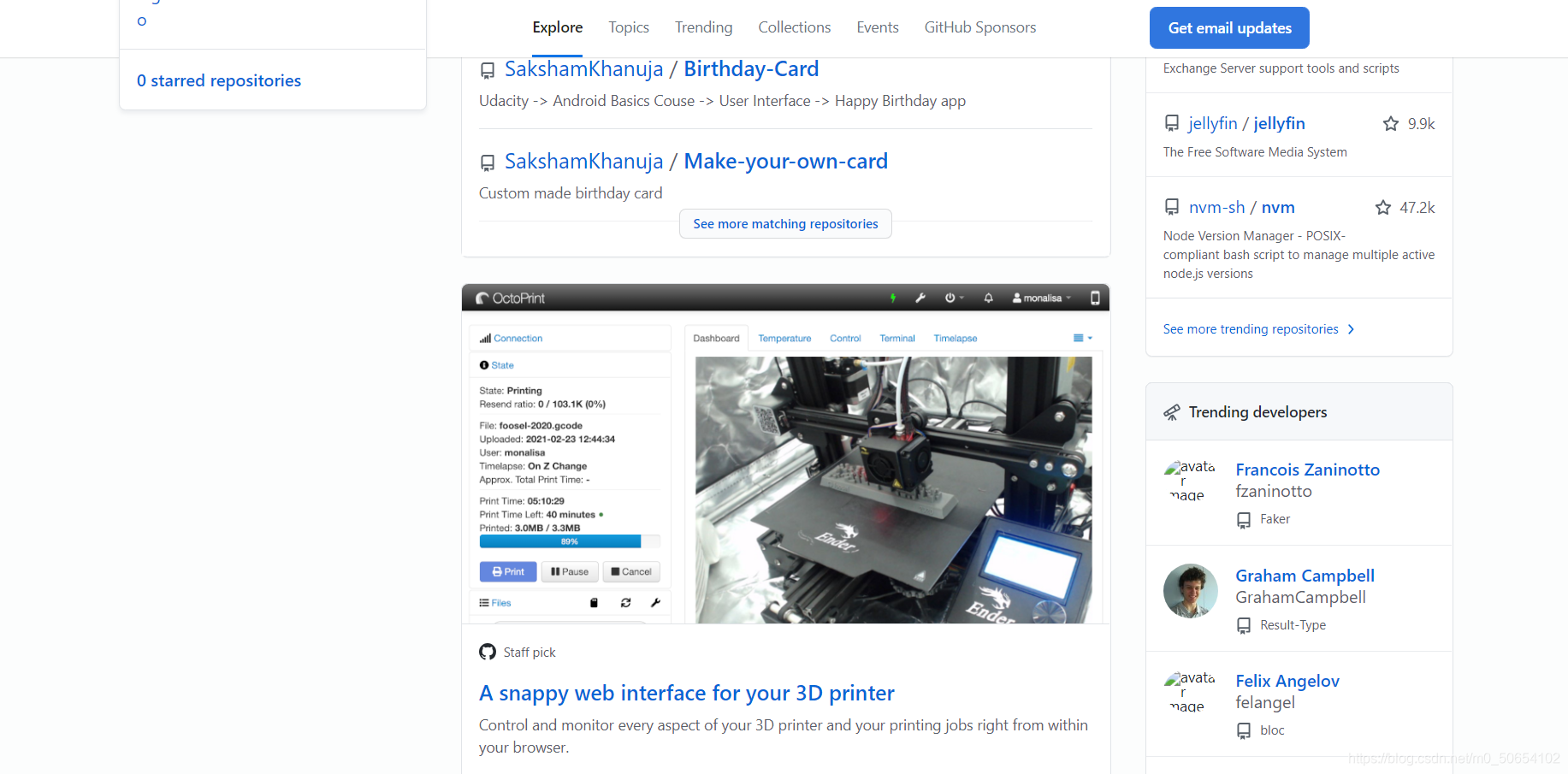The height and width of the screenshot is (774, 1568).
Task: Click the Get email updates button
Action: (1229, 28)
